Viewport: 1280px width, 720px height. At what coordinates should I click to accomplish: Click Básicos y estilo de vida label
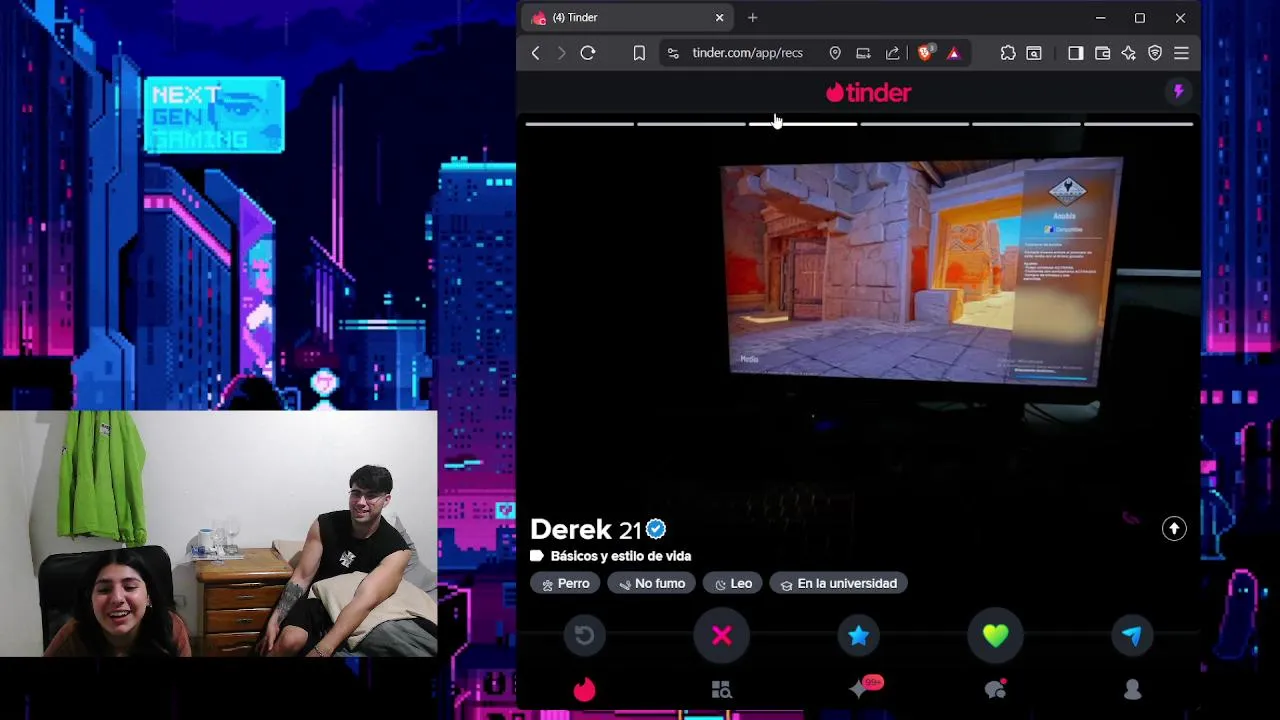tap(620, 556)
